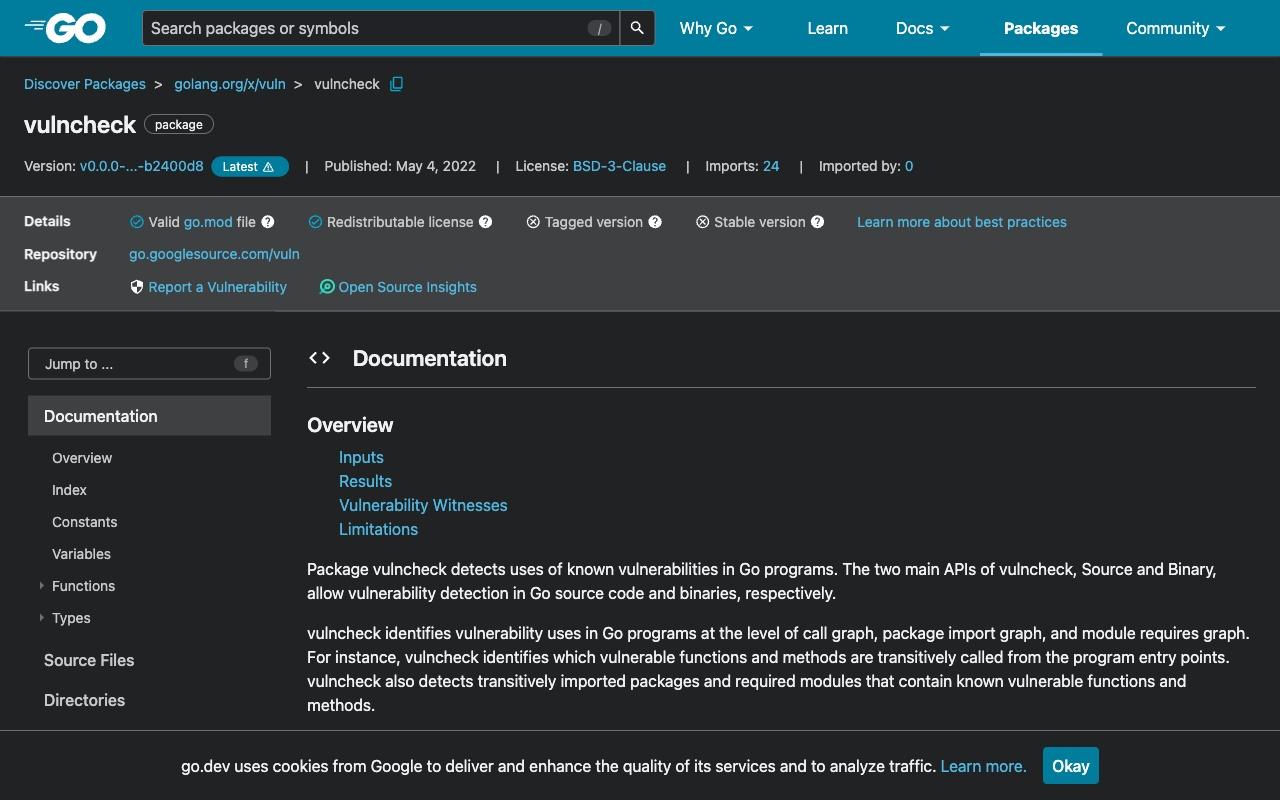The image size is (1280, 800).
Task: Open the cookie notice Learn more link
Action: click(983, 766)
